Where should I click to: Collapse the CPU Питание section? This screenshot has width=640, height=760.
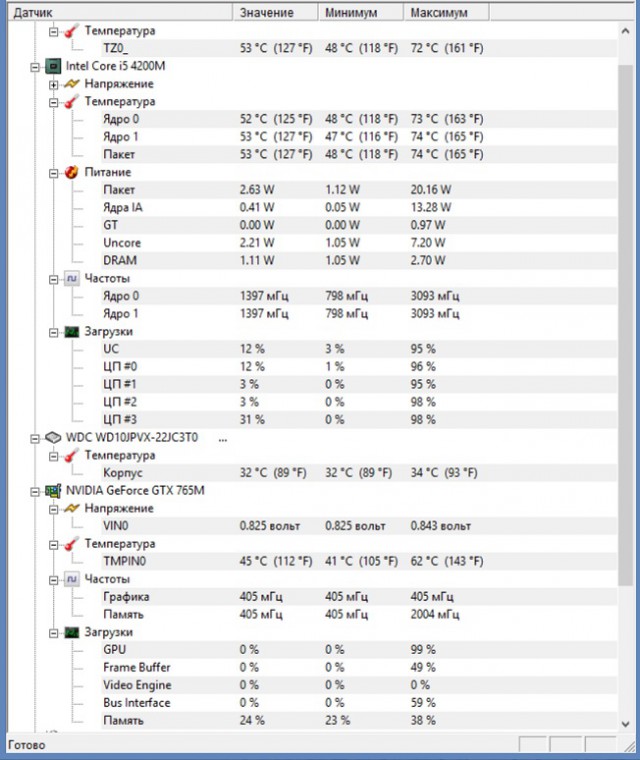(53, 173)
